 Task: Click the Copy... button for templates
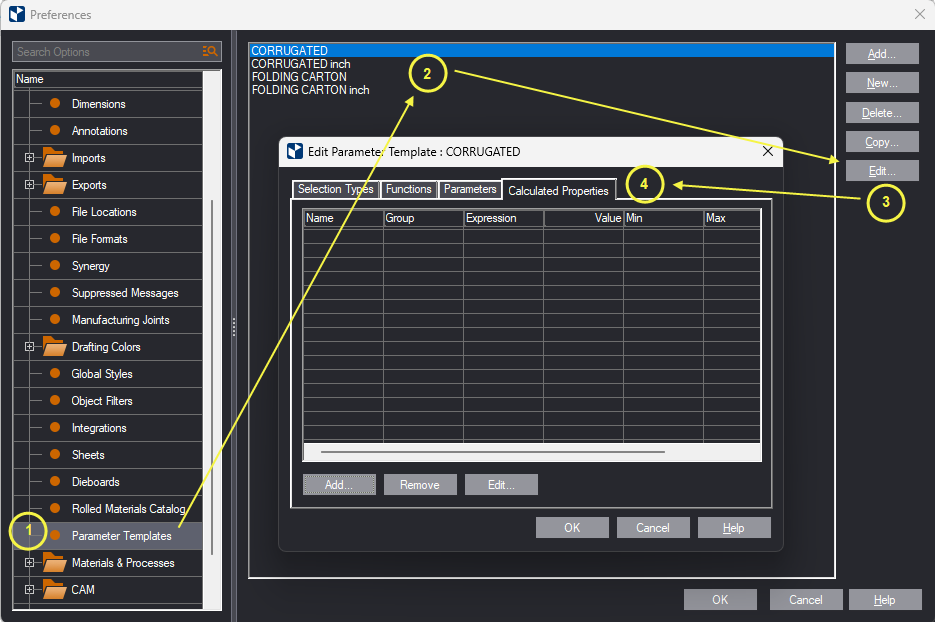881,142
